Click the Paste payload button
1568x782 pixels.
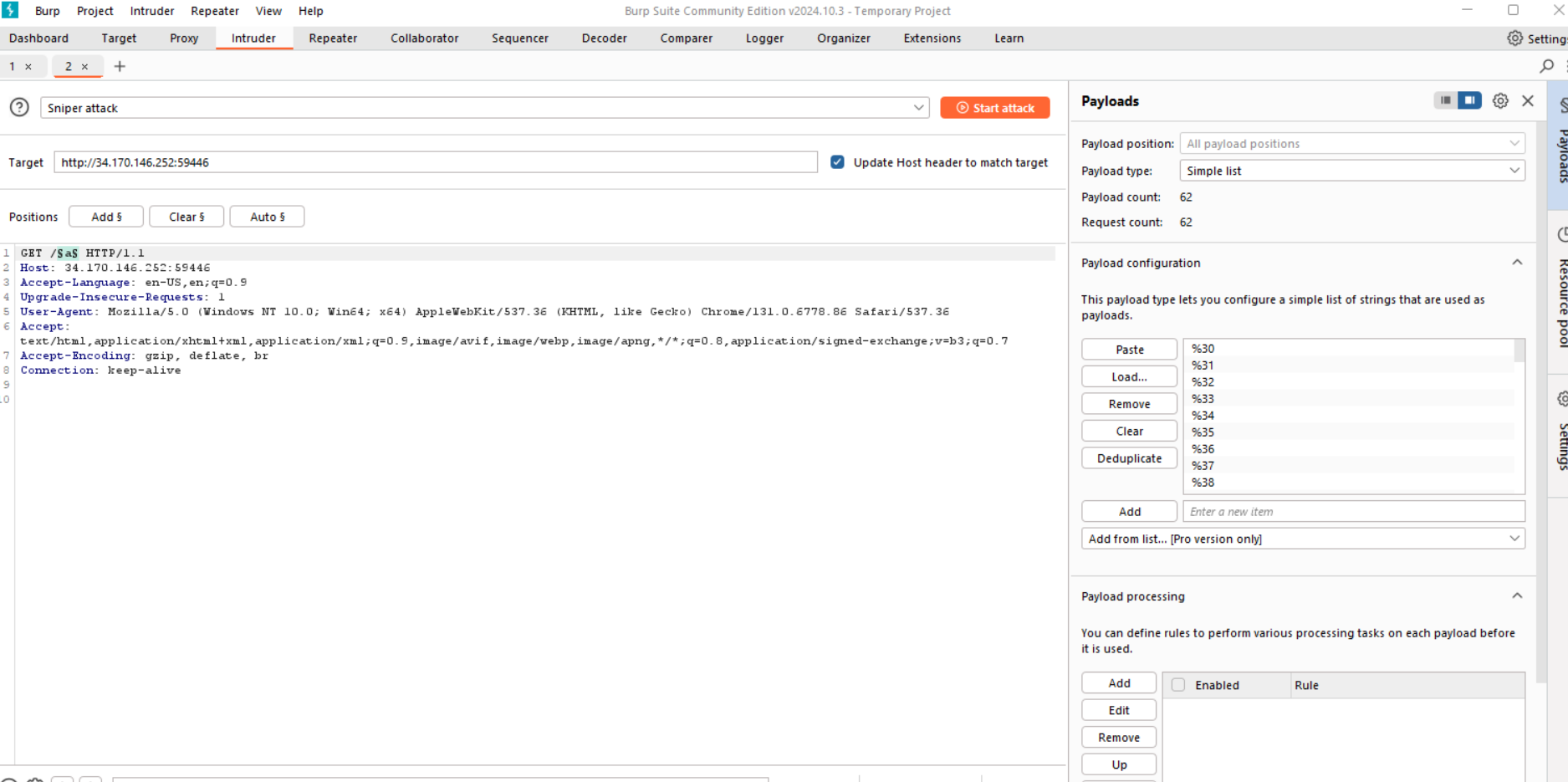1130,350
